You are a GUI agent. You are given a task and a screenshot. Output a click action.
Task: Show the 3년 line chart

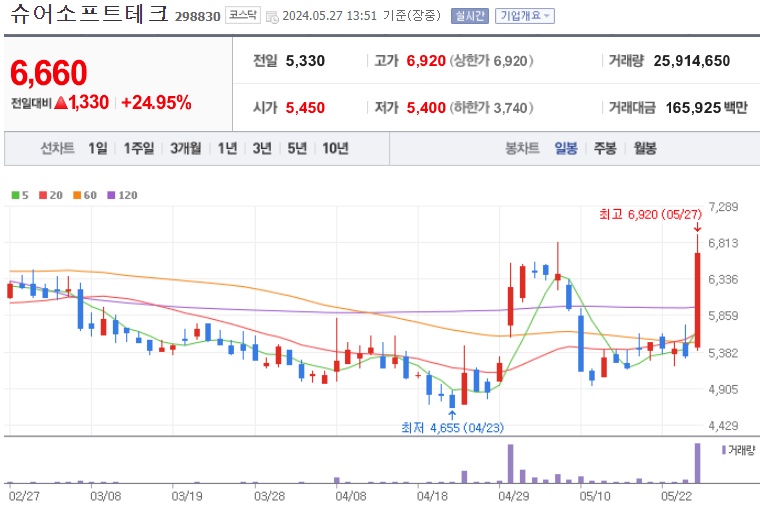[x=262, y=148]
